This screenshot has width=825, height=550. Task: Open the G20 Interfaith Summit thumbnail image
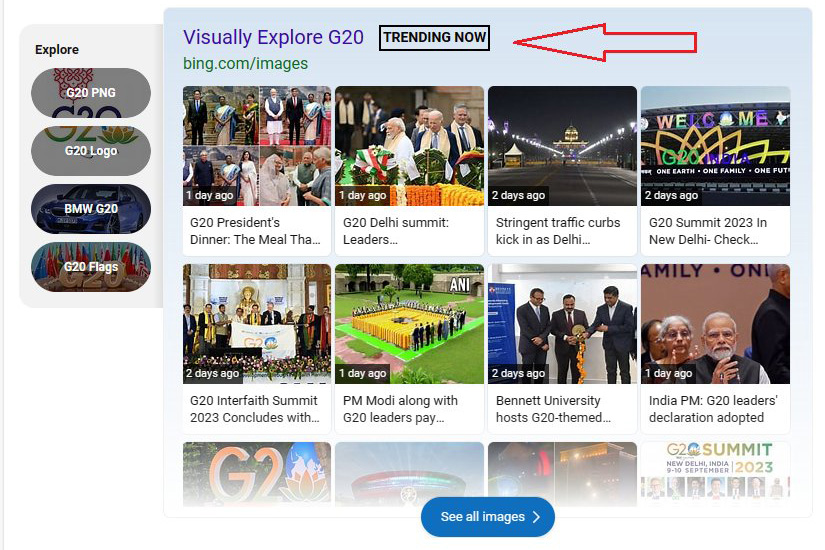click(257, 324)
